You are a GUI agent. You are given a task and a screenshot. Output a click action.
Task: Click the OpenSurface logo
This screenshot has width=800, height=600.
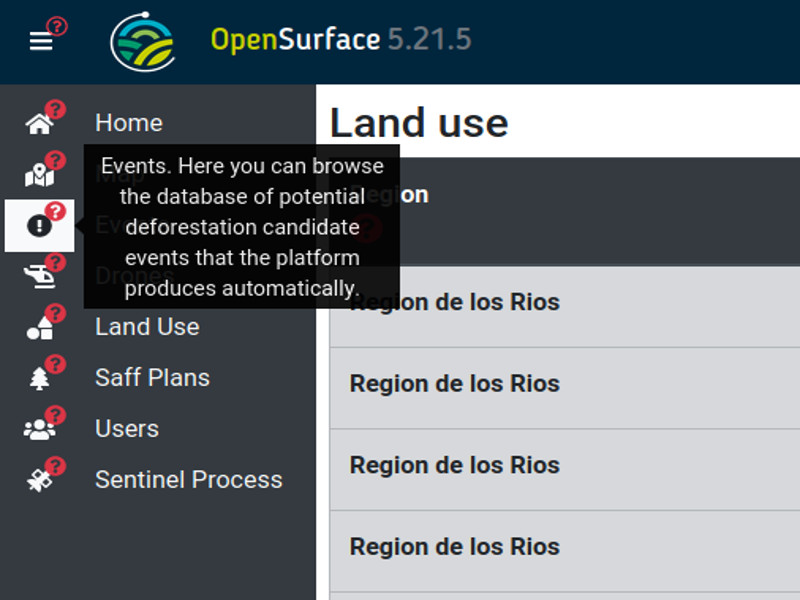(x=143, y=42)
